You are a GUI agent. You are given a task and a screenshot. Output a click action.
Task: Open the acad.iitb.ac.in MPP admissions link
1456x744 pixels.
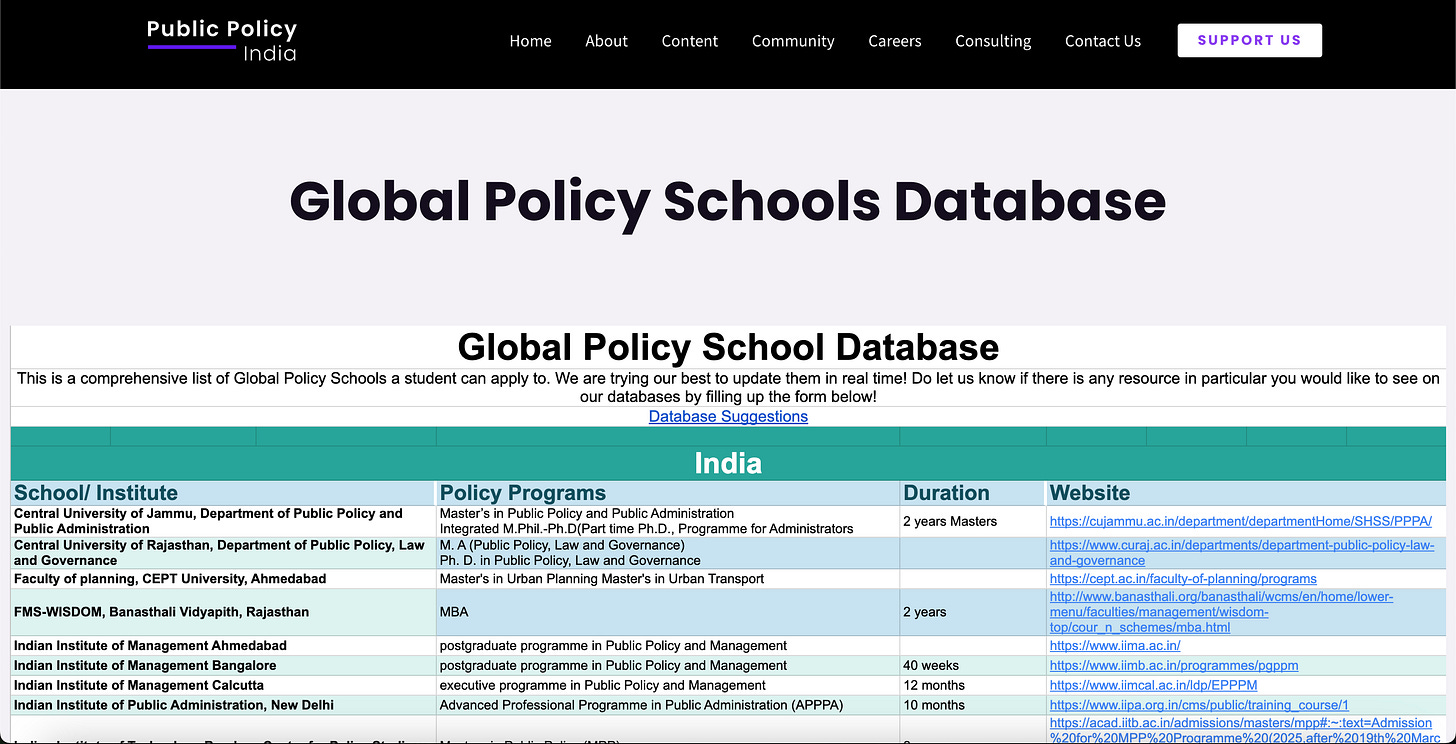tap(1245, 730)
